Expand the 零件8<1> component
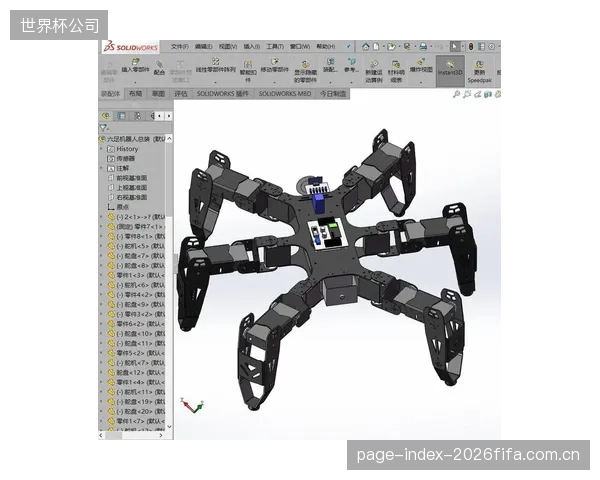 [x=101, y=236]
